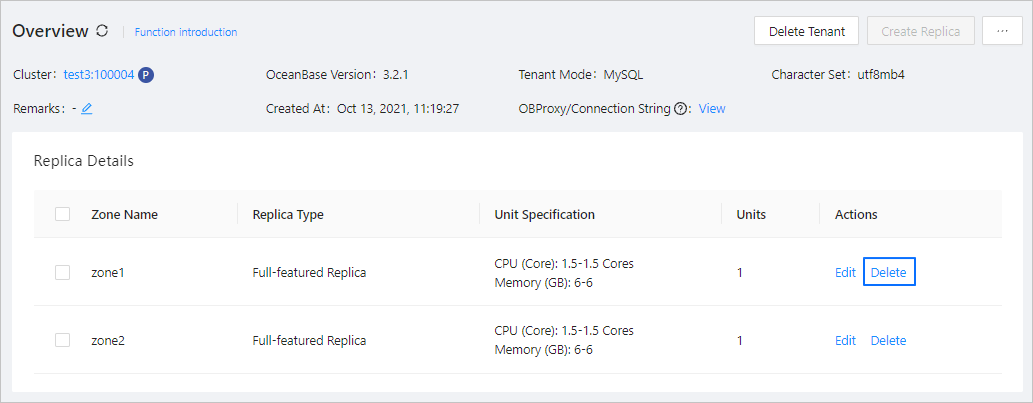1033x403 pixels.
Task: Click the Replica Type column header
Action: pyautogui.click(x=288, y=214)
